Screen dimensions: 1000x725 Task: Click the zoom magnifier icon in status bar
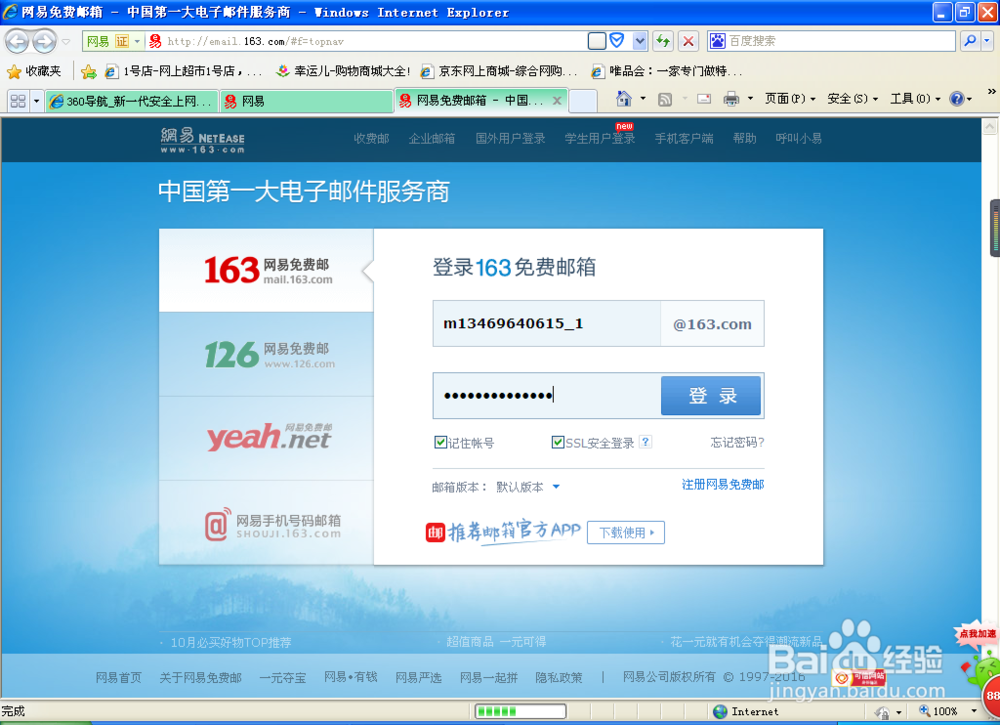click(x=924, y=710)
